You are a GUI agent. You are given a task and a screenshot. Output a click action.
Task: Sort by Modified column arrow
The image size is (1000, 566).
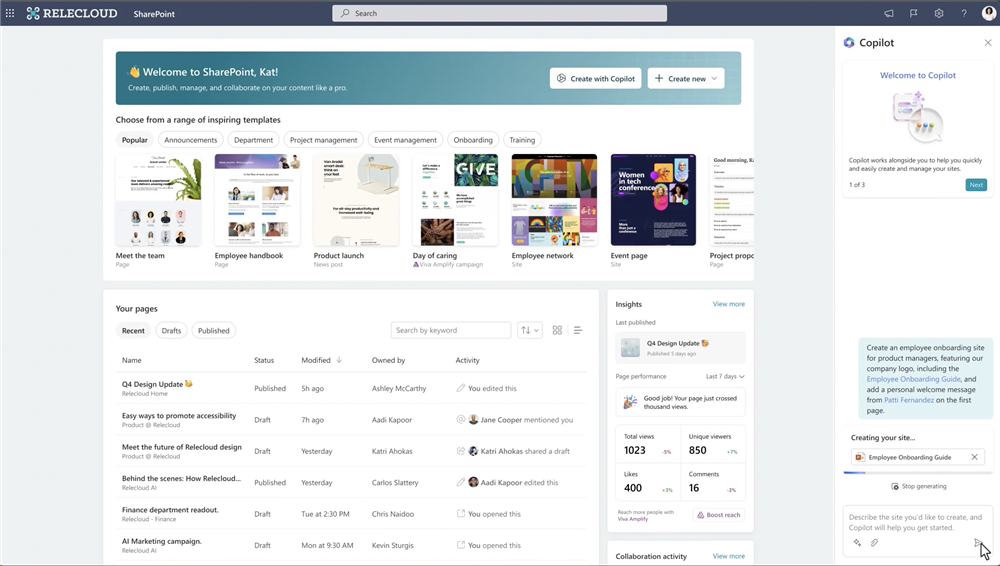(339, 360)
